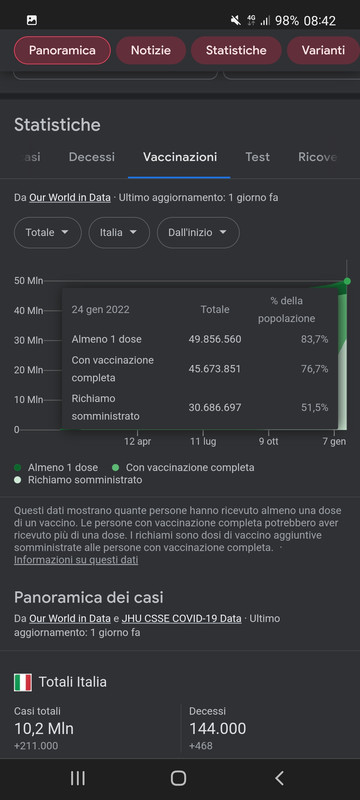Tap the Android home button icon
Viewport: 360px width, 800px height.
tap(178, 778)
